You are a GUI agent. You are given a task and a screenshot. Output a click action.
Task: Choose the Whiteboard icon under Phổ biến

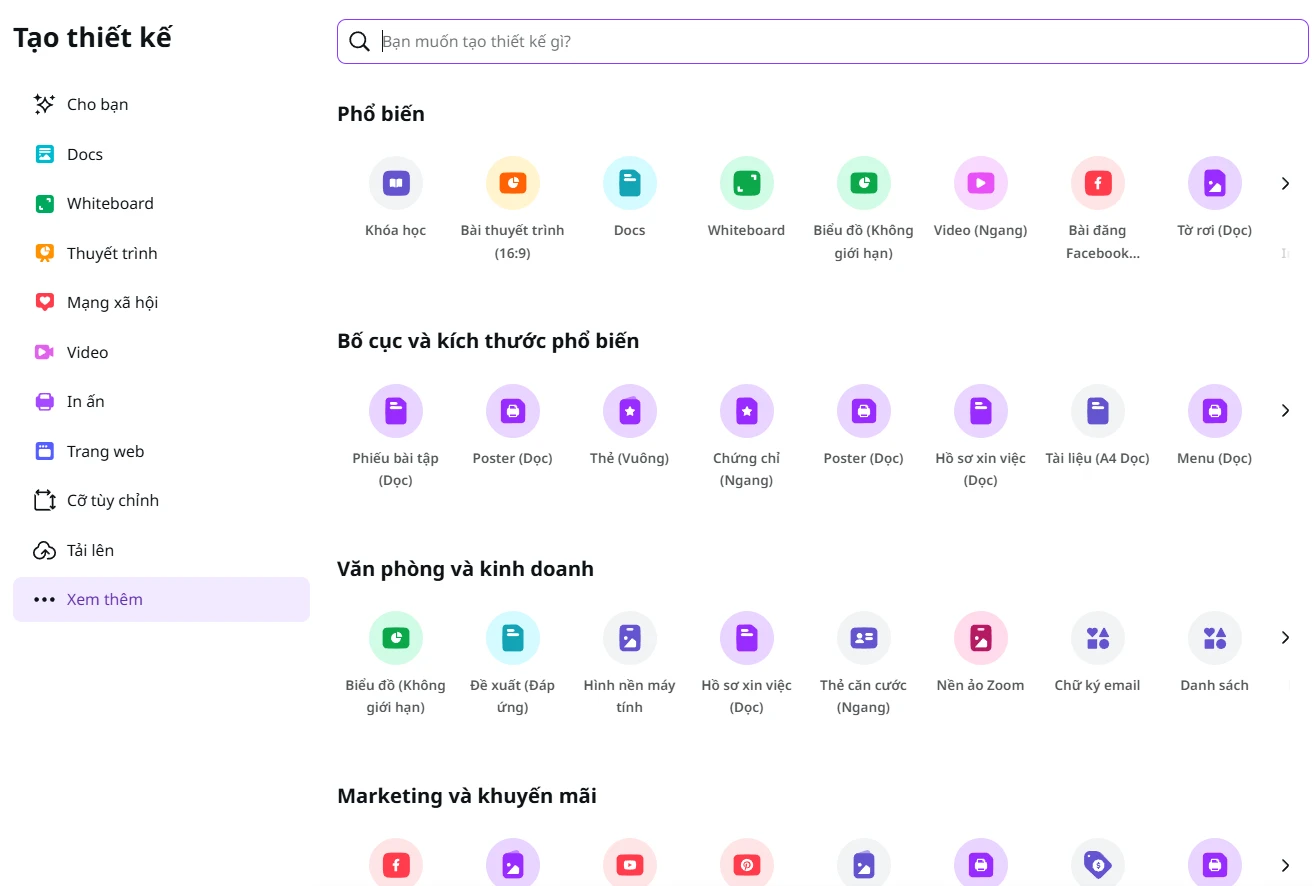747,183
